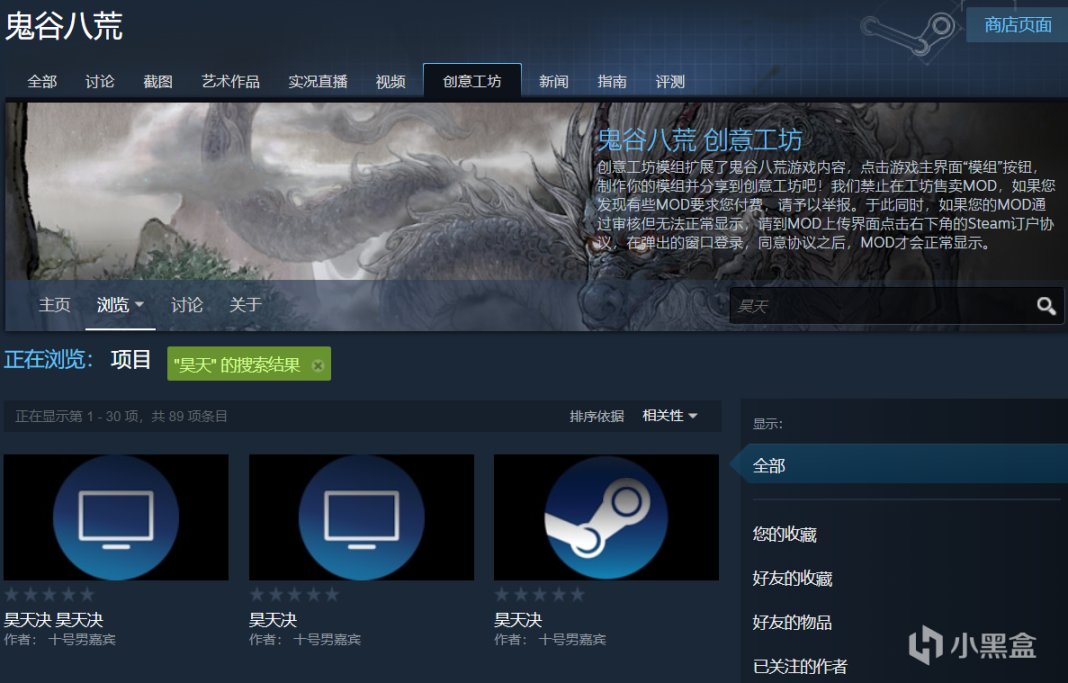
Task: Show 您的收藏 your favorites
Action: (784, 534)
